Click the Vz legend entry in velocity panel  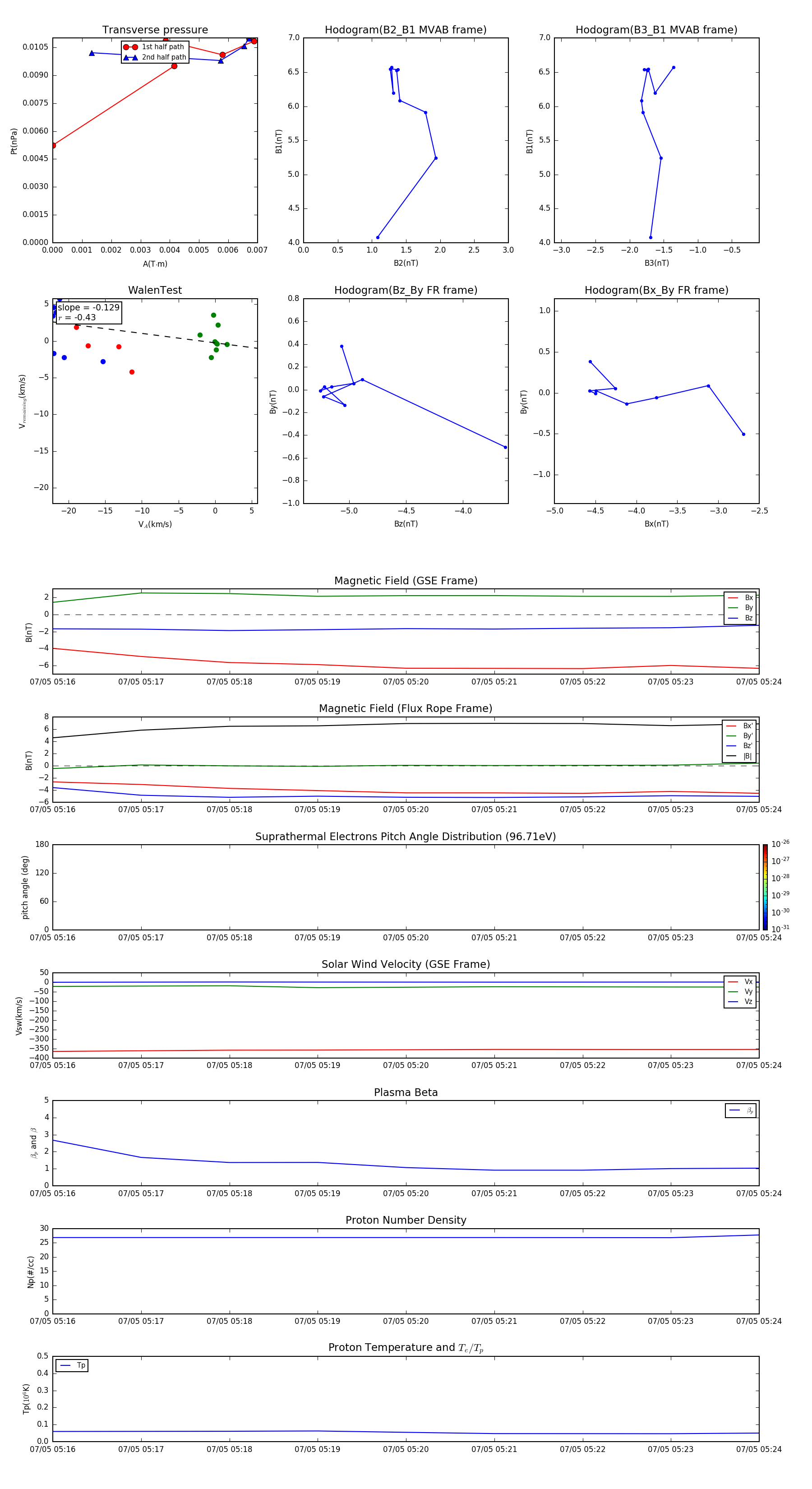740,1002
